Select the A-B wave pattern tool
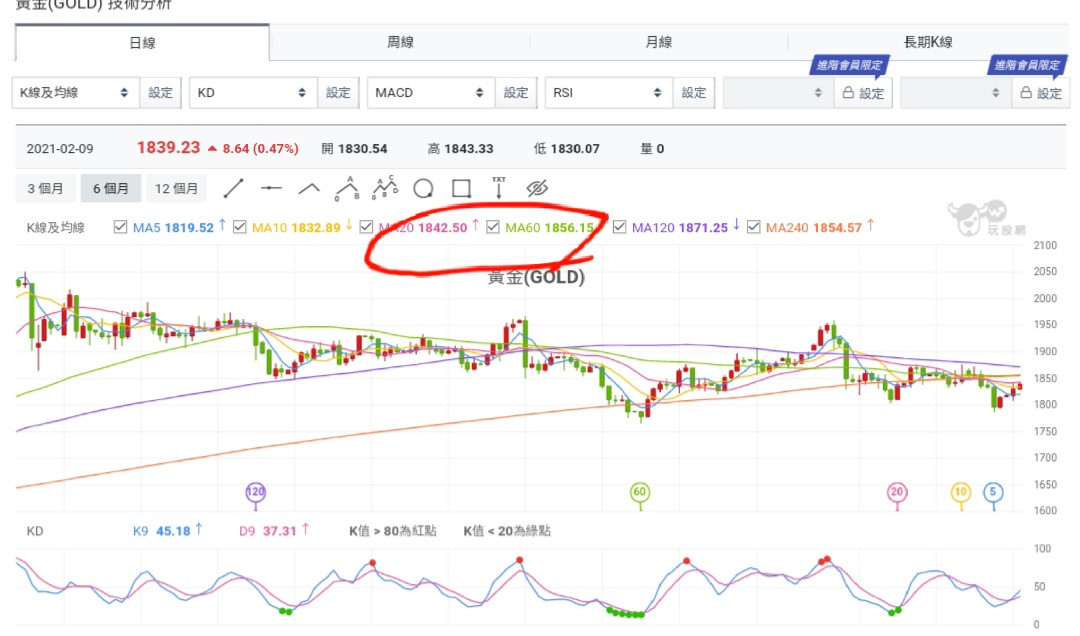 point(347,188)
